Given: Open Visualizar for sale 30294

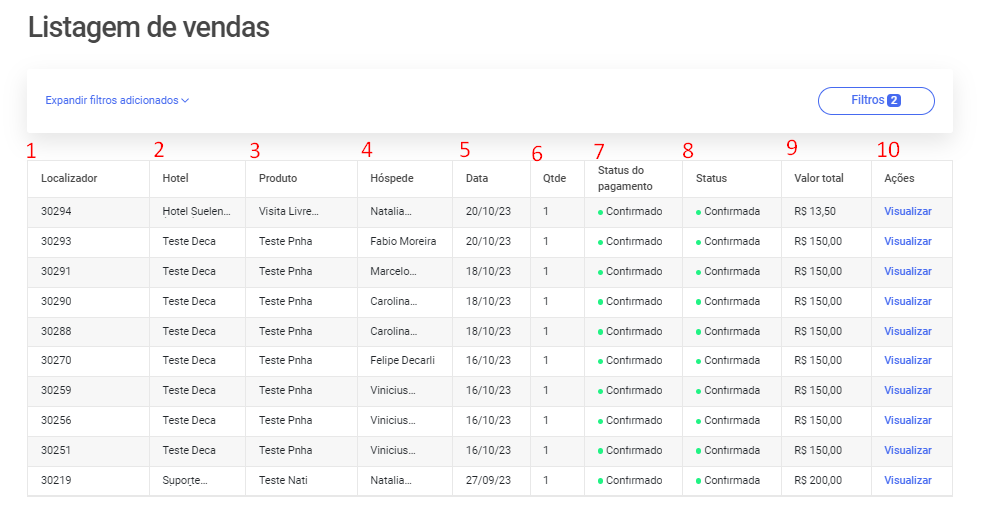Looking at the screenshot, I should (x=907, y=212).
